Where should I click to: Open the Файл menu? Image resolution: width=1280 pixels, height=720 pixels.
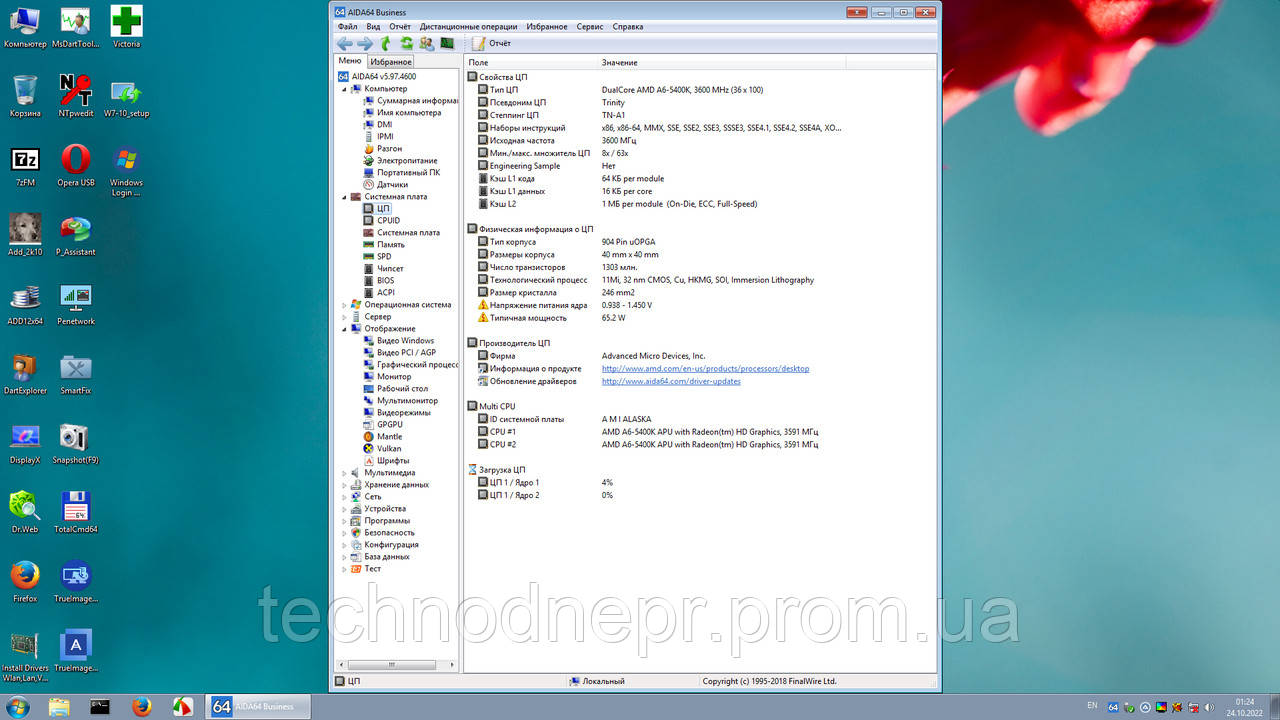[347, 27]
